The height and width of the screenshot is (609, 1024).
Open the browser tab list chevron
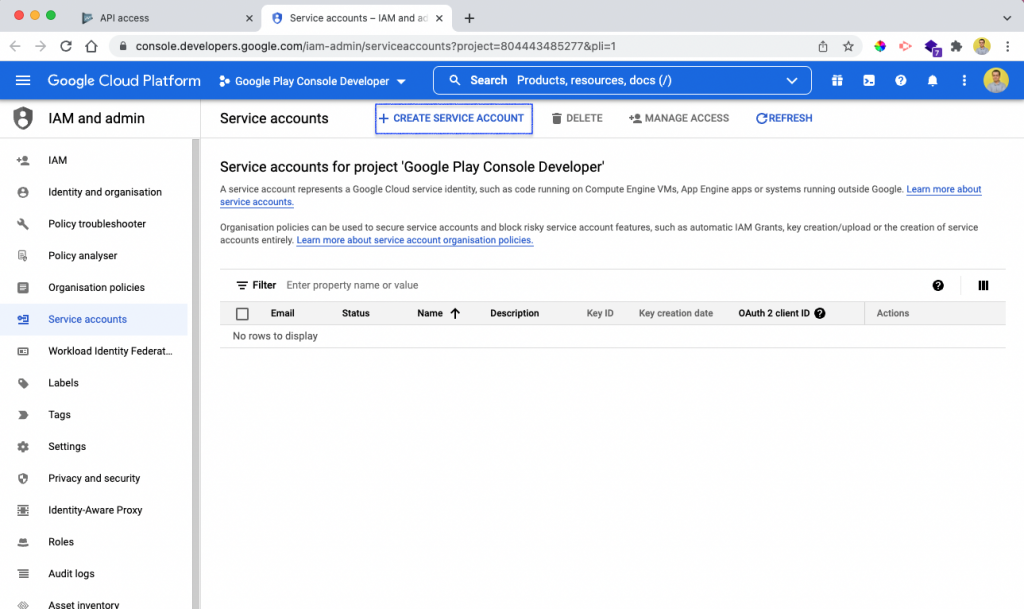[1006, 18]
